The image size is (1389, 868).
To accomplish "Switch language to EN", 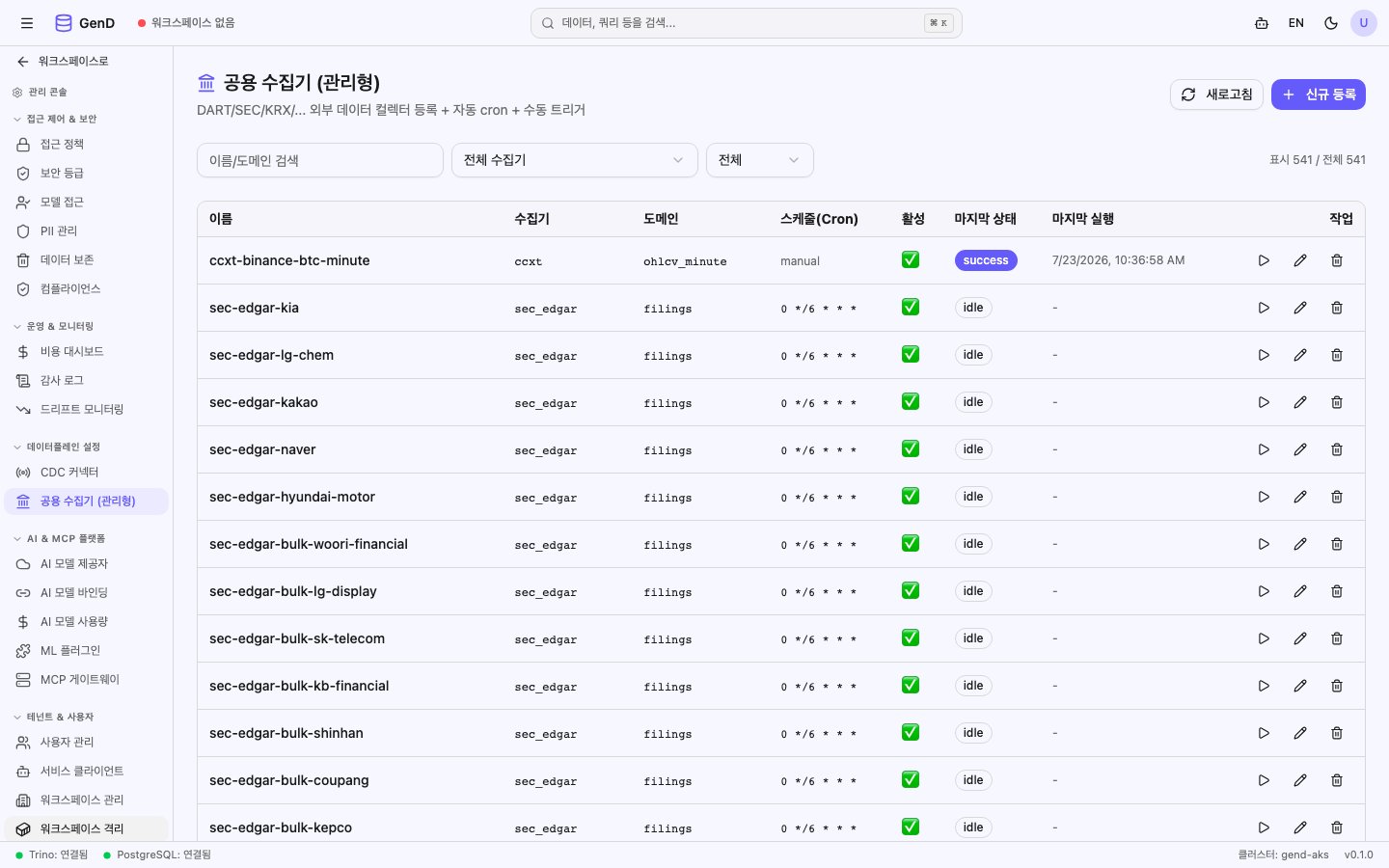I will (1296, 23).
